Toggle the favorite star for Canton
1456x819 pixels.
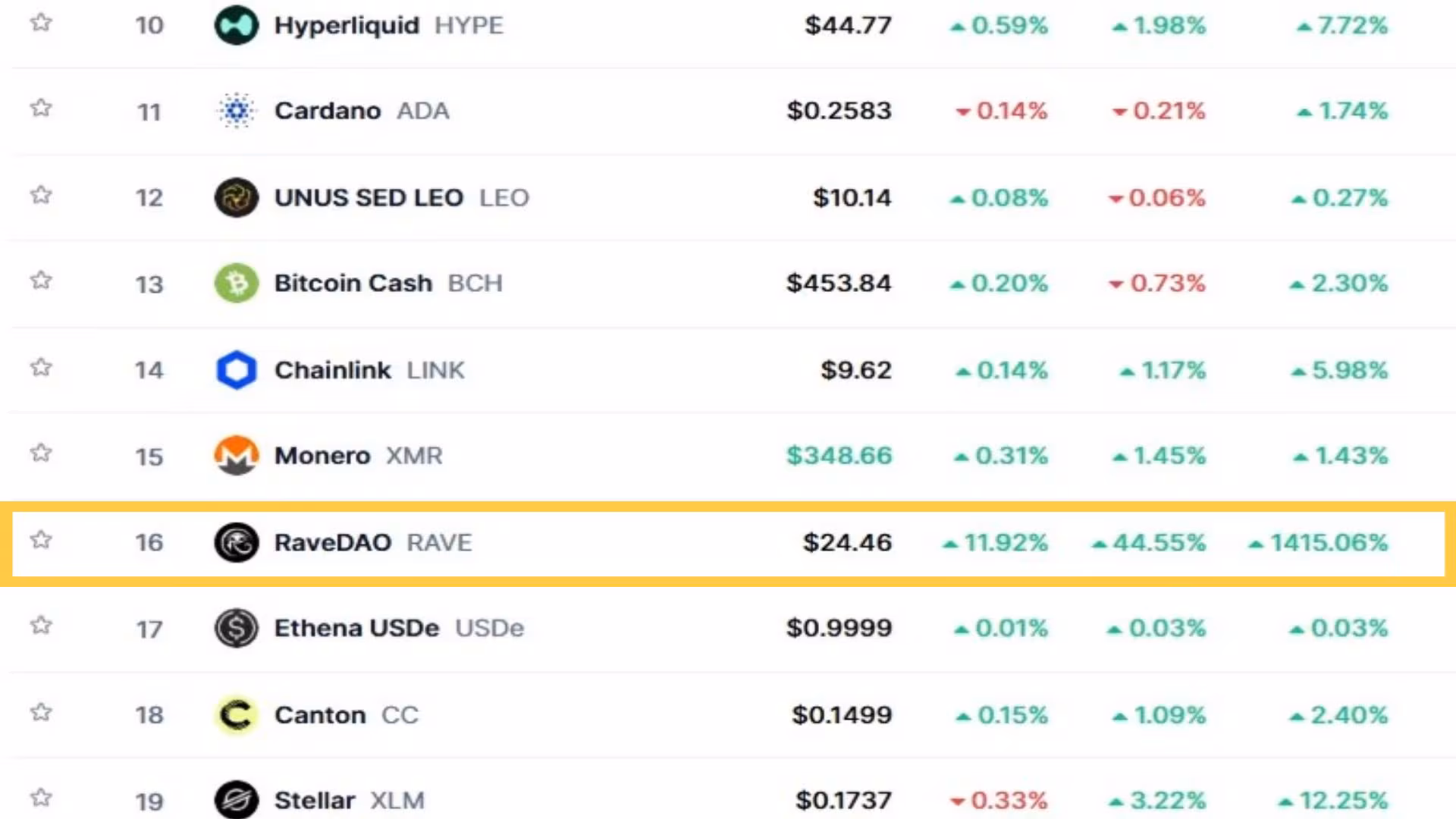pyautogui.click(x=41, y=712)
